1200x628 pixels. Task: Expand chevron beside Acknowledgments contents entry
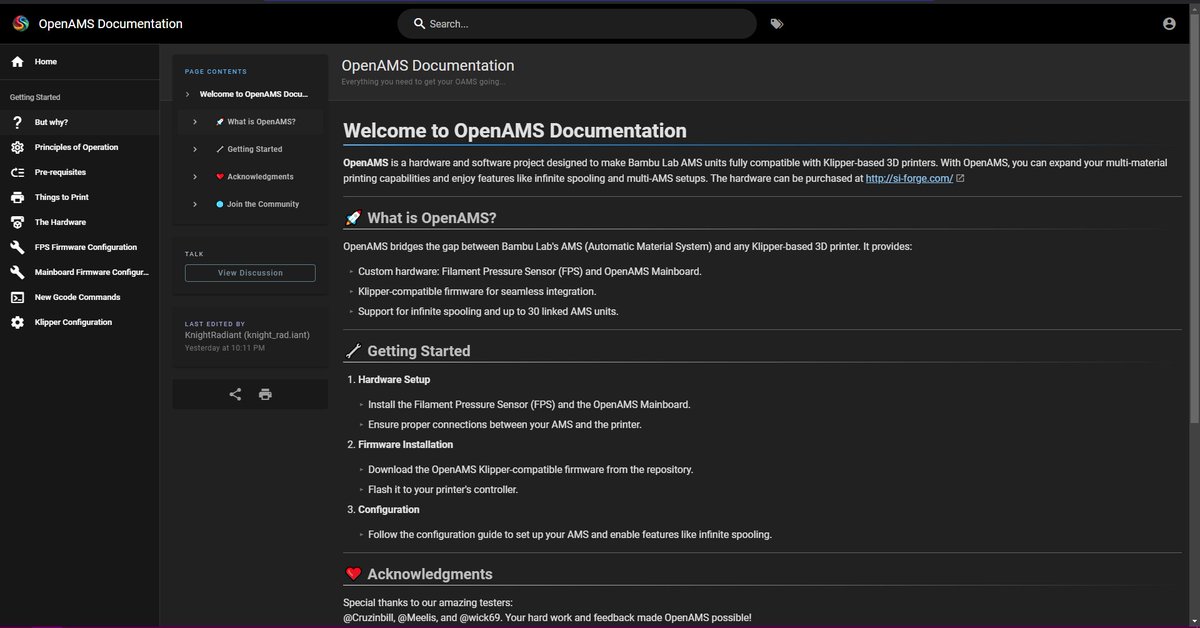click(x=195, y=177)
